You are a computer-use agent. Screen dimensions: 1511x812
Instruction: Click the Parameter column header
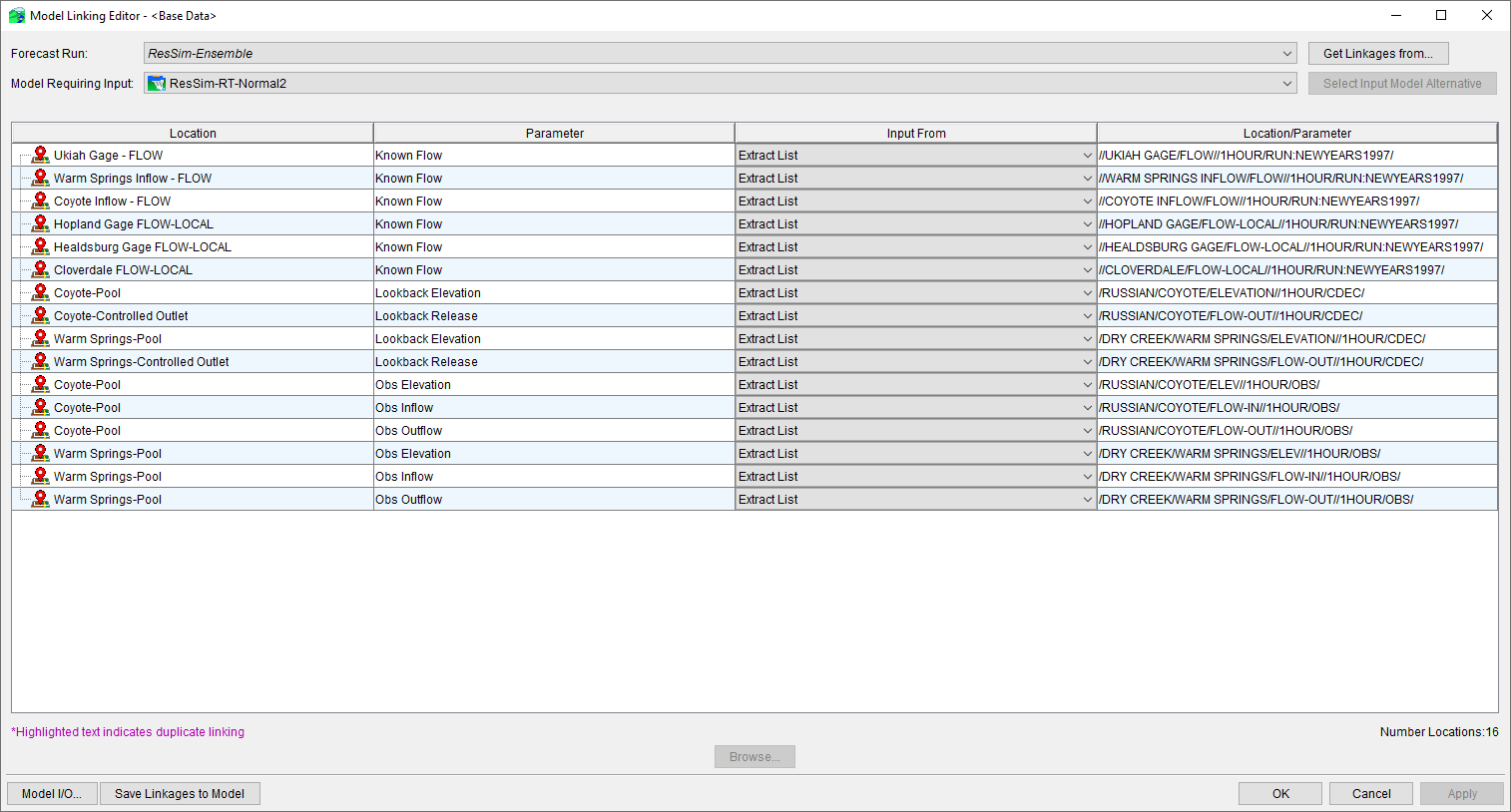coord(554,133)
